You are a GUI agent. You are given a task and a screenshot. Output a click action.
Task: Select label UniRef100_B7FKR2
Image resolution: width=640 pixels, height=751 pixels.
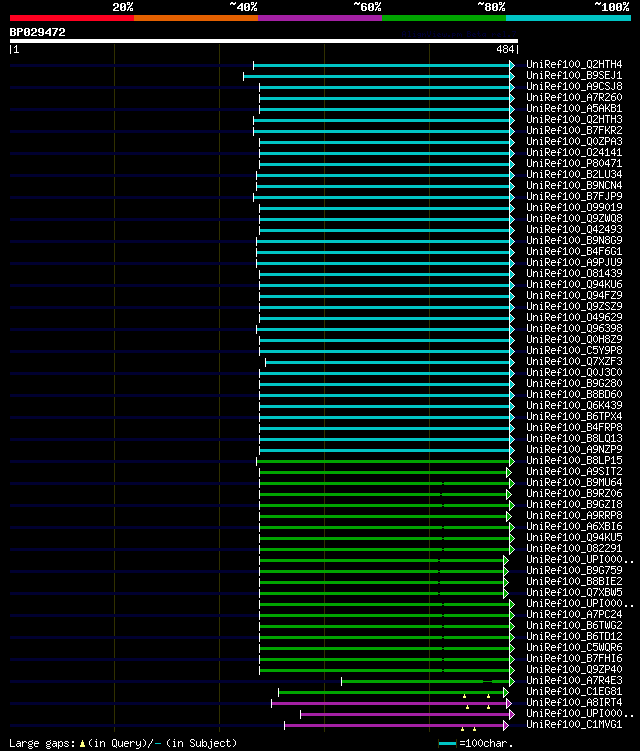click(574, 130)
